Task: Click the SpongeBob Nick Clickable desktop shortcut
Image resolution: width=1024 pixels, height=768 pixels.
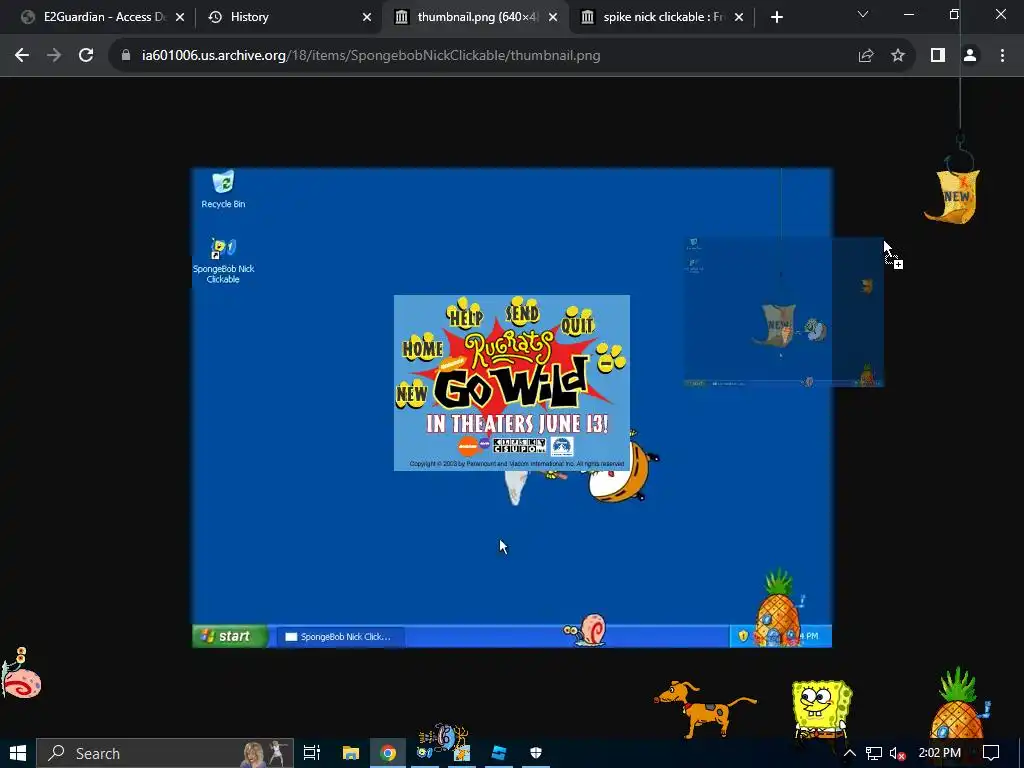Action: (223, 261)
